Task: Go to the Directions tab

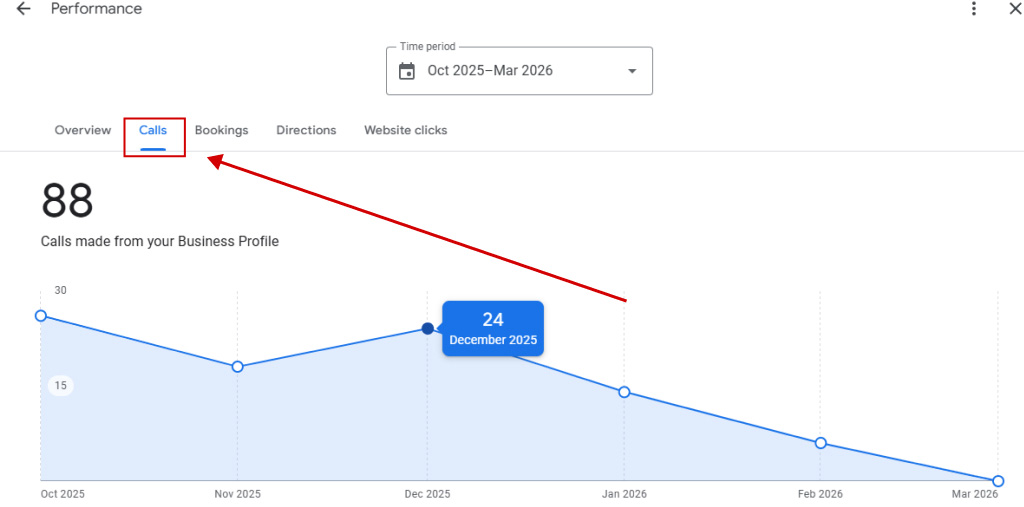Action: (x=306, y=130)
